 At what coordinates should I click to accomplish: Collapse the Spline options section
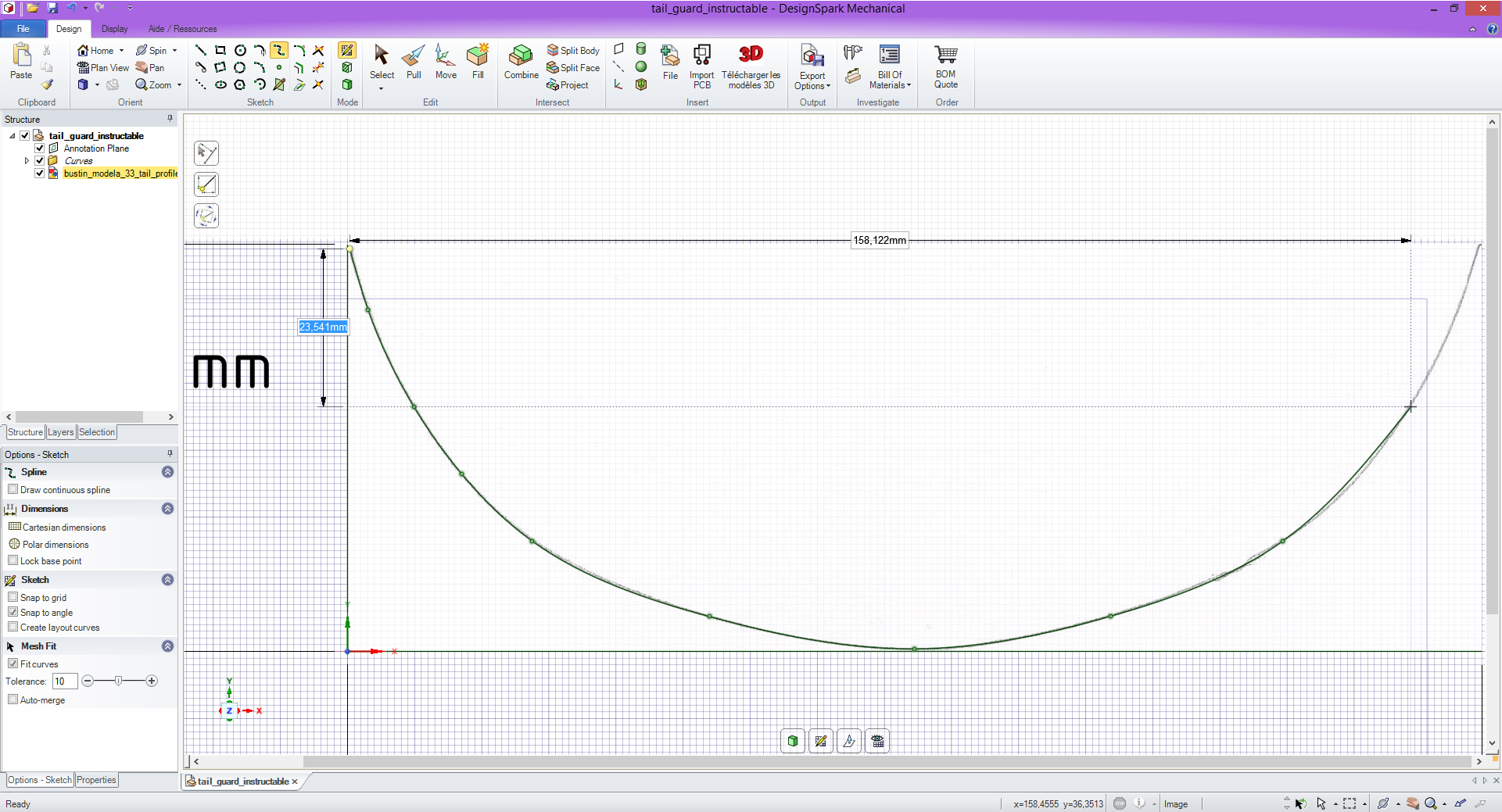[x=167, y=472]
